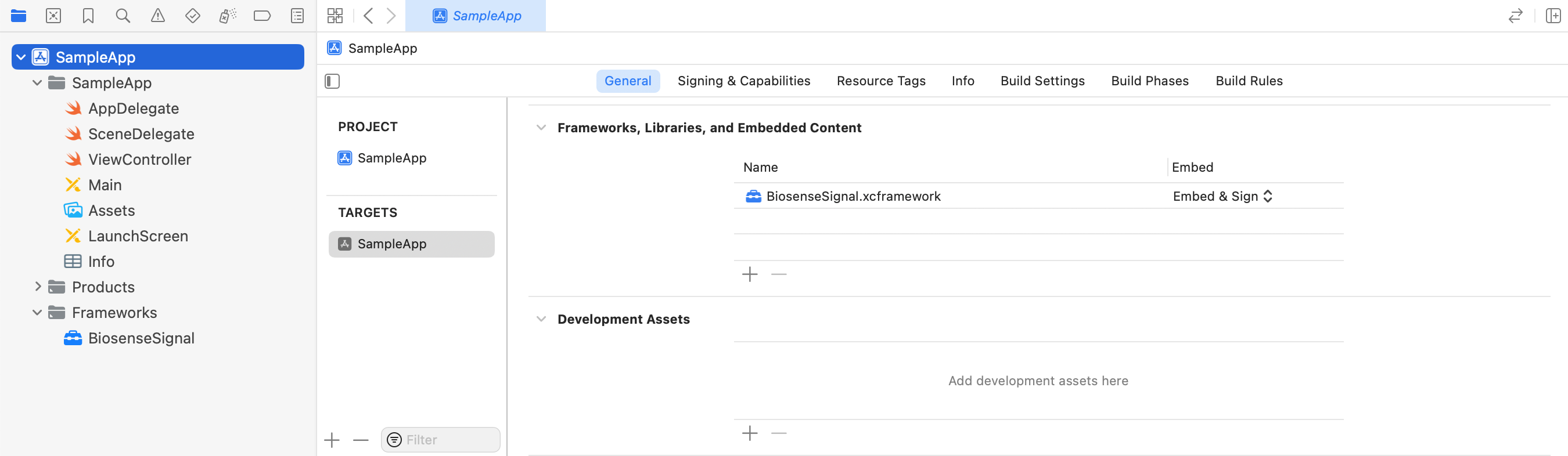This screenshot has width=1568, height=456.
Task: Click the Name column header
Action: click(x=760, y=167)
